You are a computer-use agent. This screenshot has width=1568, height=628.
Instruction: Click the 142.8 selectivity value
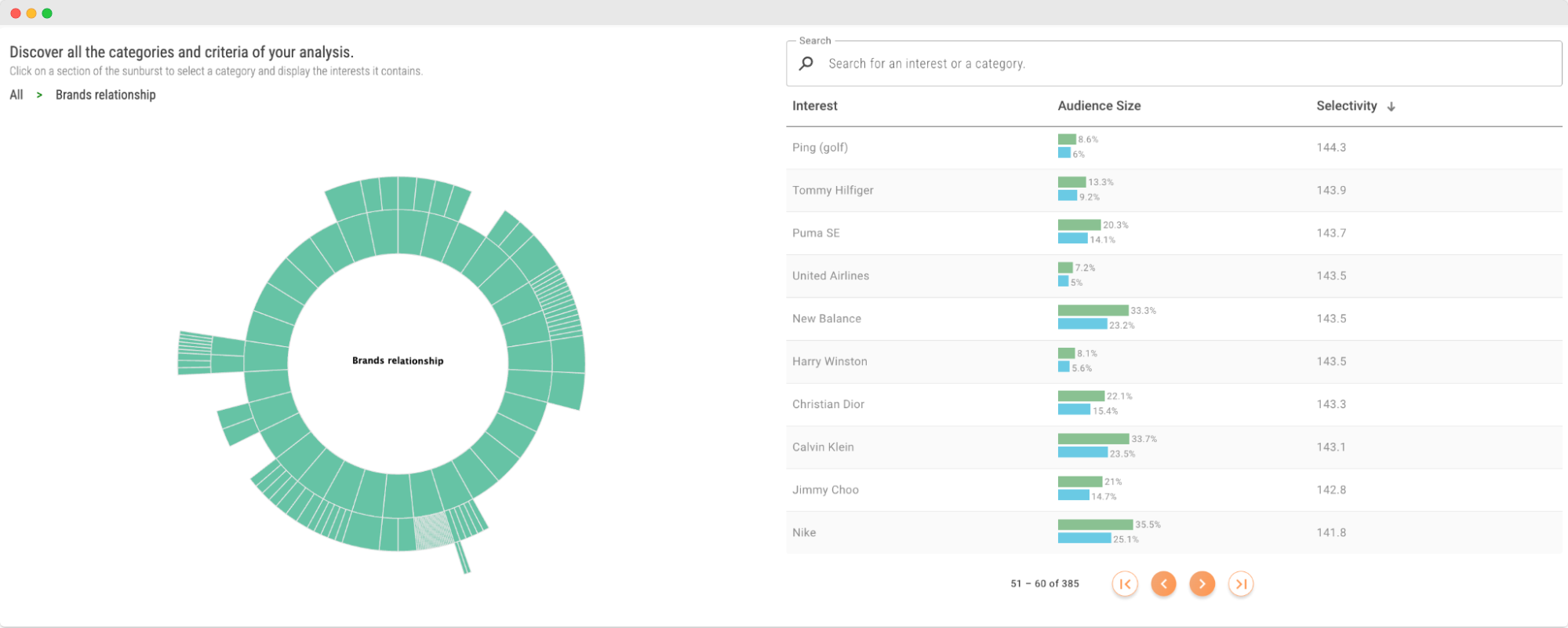point(1331,490)
